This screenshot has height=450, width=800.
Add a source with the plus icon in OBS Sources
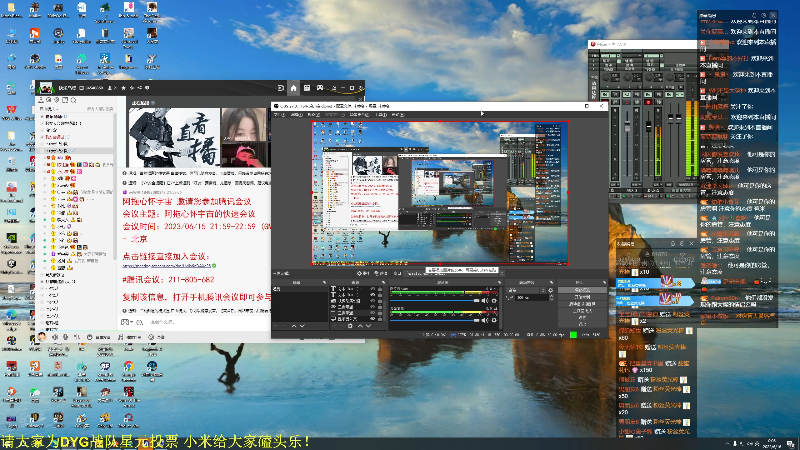tap(334, 326)
